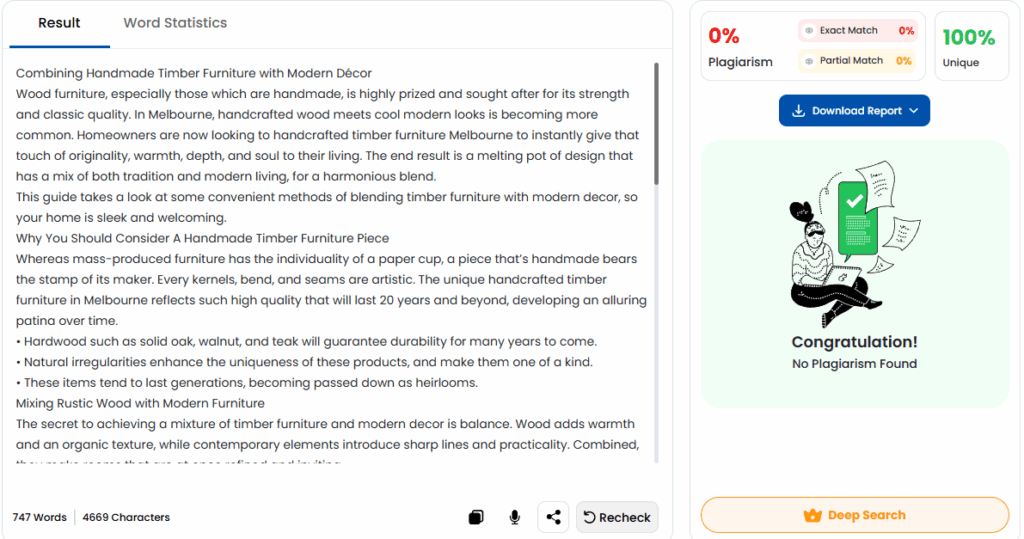
Task: Open the share options icon
Action: tap(553, 517)
